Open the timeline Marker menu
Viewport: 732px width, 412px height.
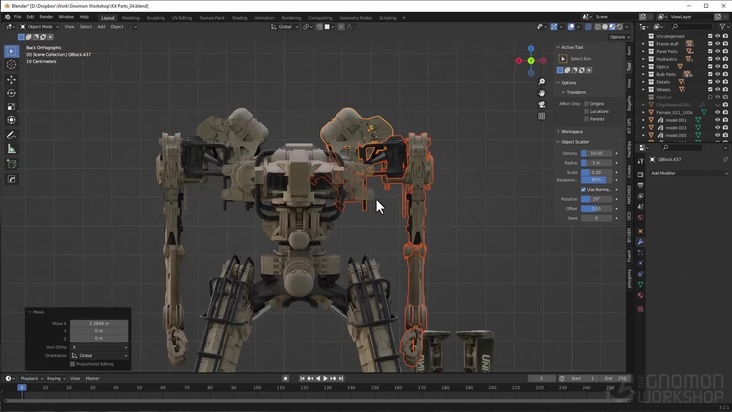point(92,378)
